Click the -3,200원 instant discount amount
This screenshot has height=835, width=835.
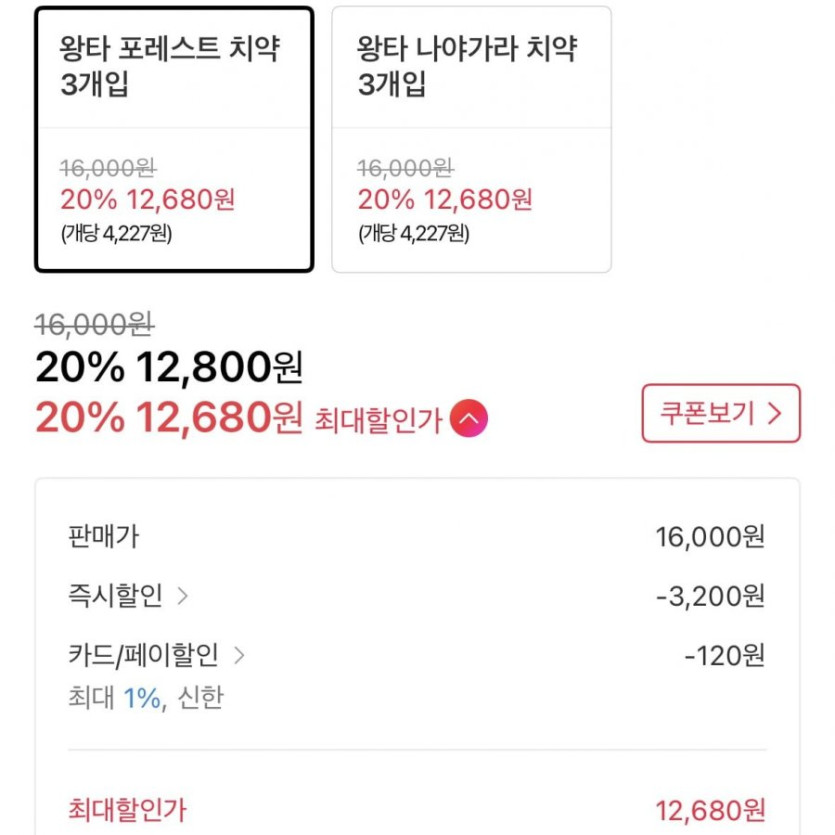(x=710, y=597)
